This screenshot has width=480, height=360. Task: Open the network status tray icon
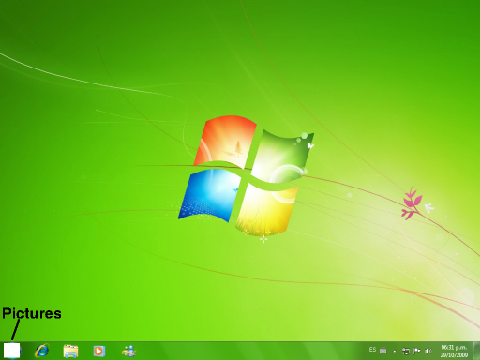[406, 351]
